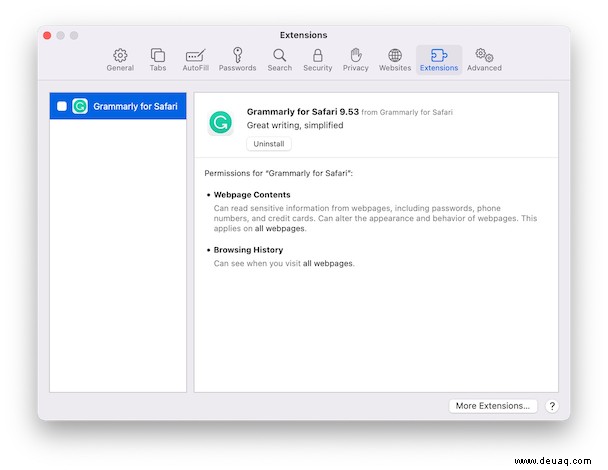Viewport: 608px width, 470px height.
Task: Open the Search magnifier pane
Action: (x=280, y=60)
